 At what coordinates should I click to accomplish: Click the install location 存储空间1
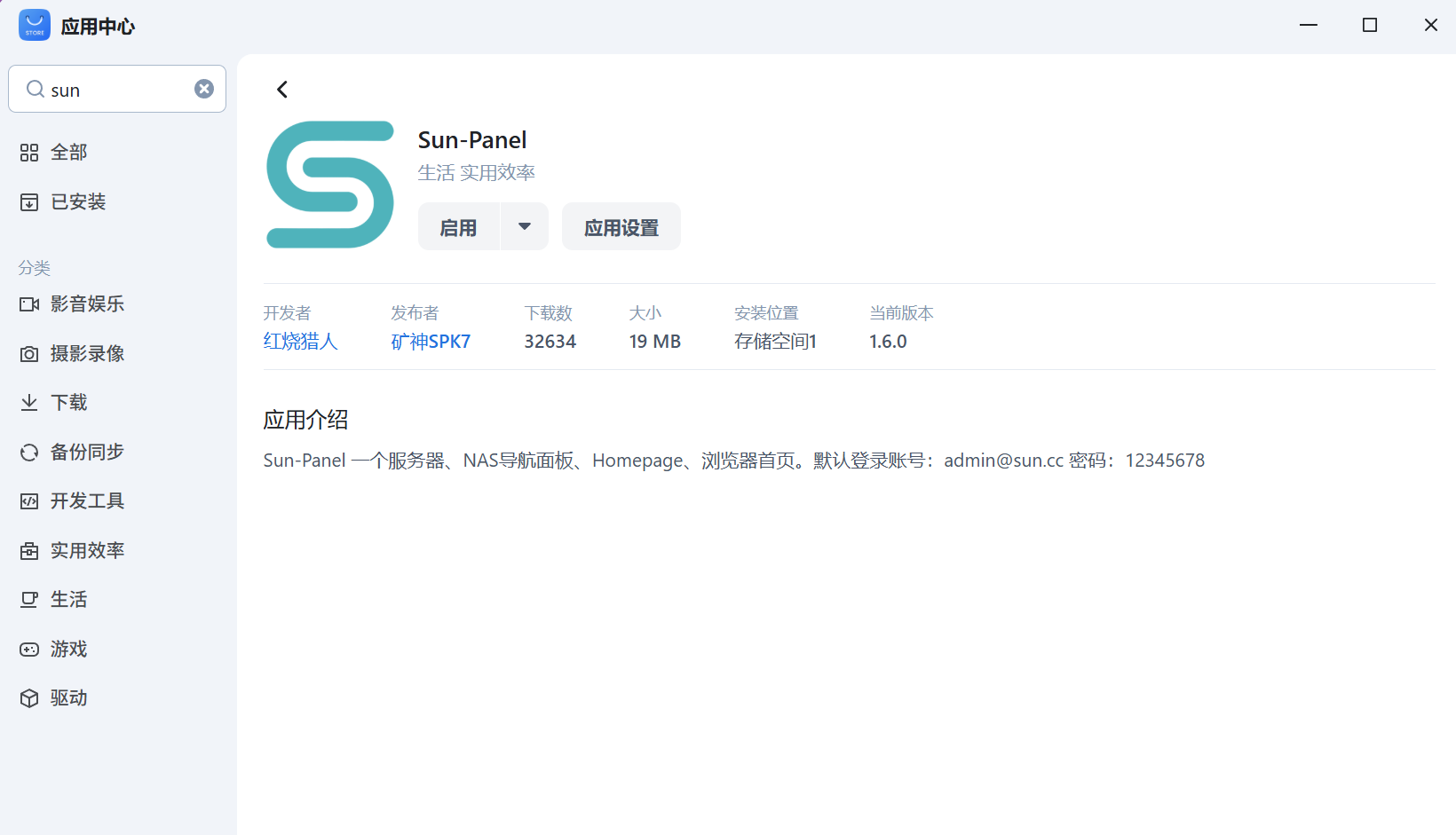click(x=775, y=342)
